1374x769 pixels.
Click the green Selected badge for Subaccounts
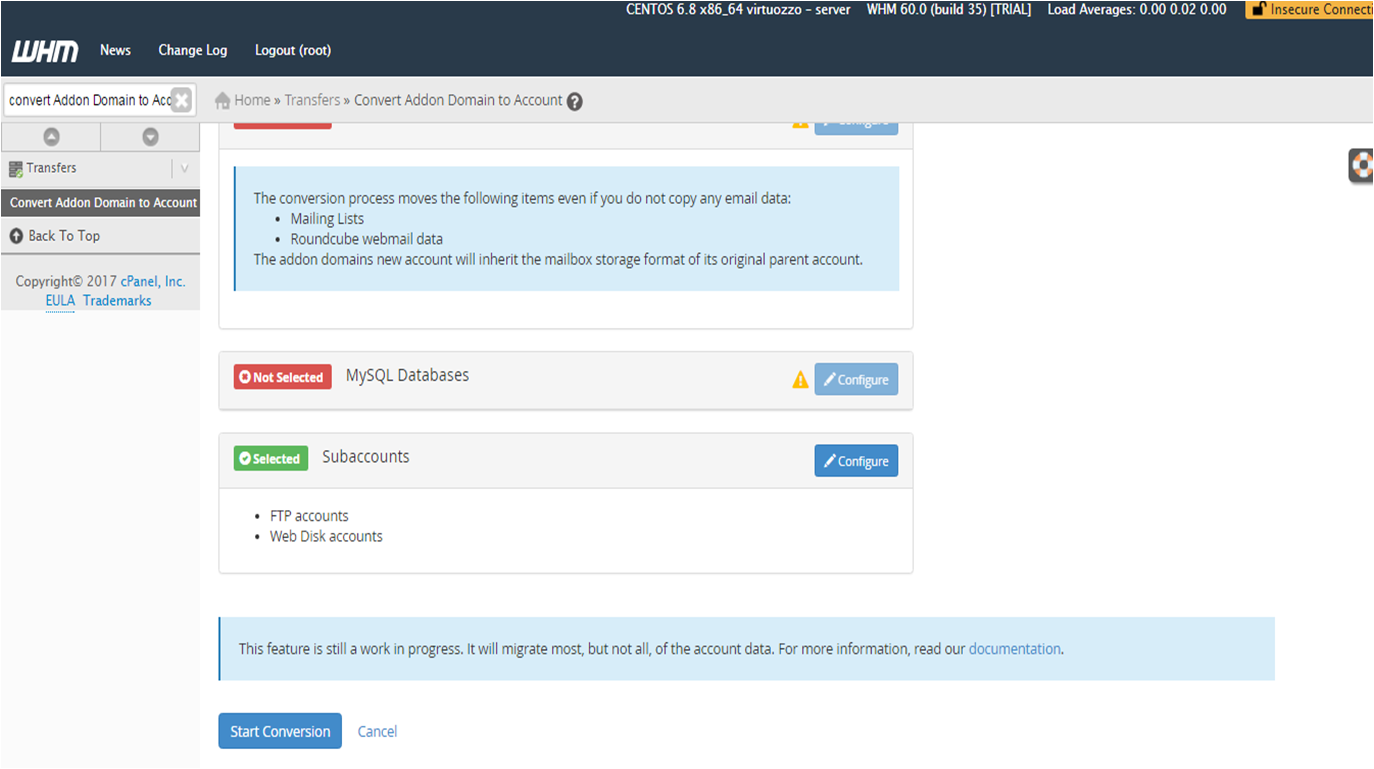tap(271, 458)
